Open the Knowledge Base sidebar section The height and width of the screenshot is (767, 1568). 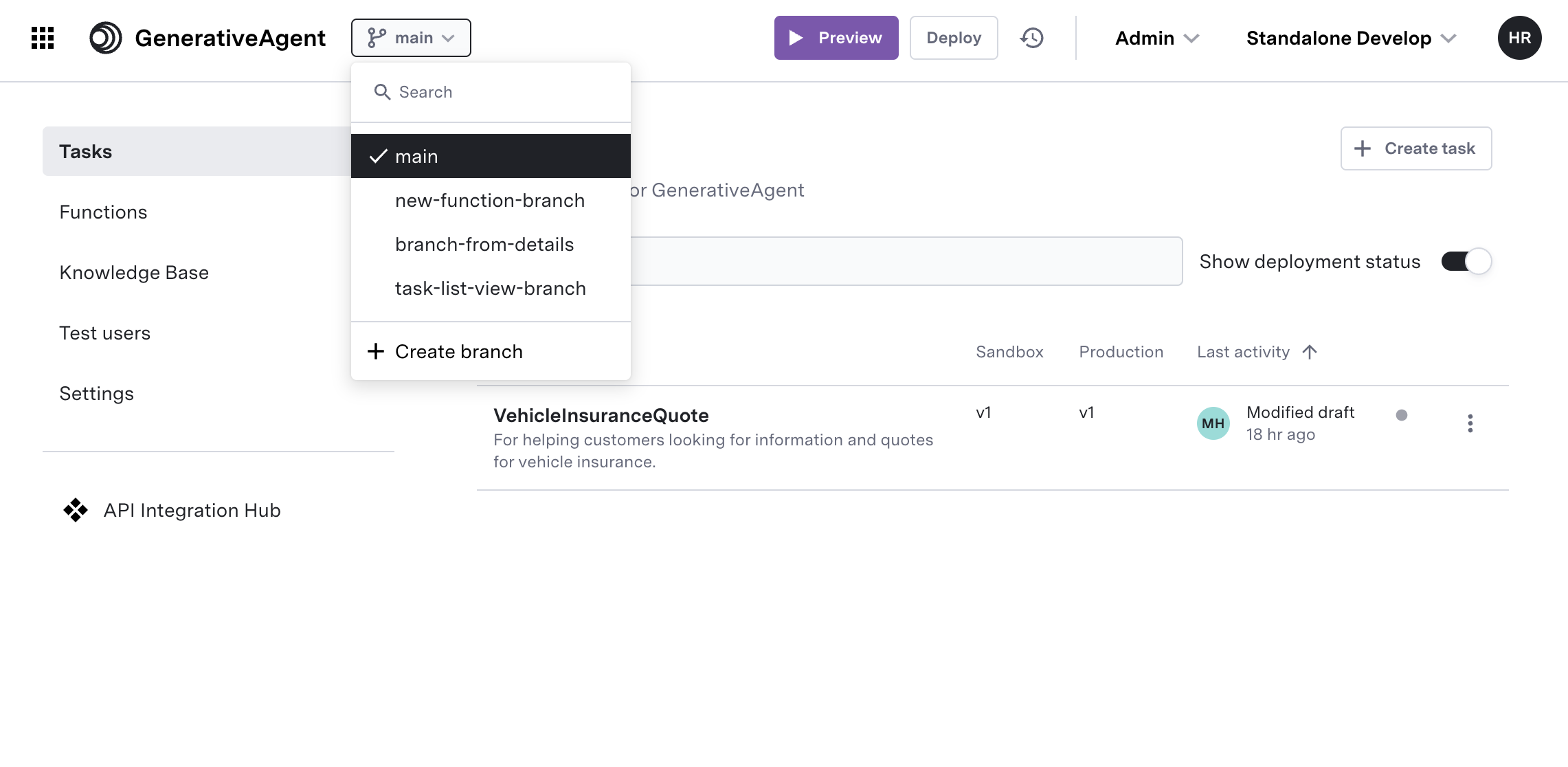pos(134,272)
